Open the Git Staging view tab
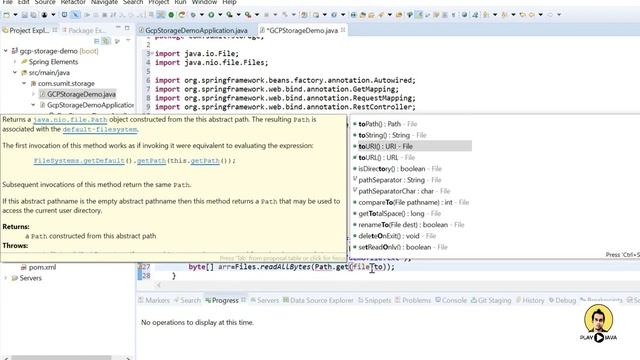The height and width of the screenshot is (360, 640). pos(491,300)
